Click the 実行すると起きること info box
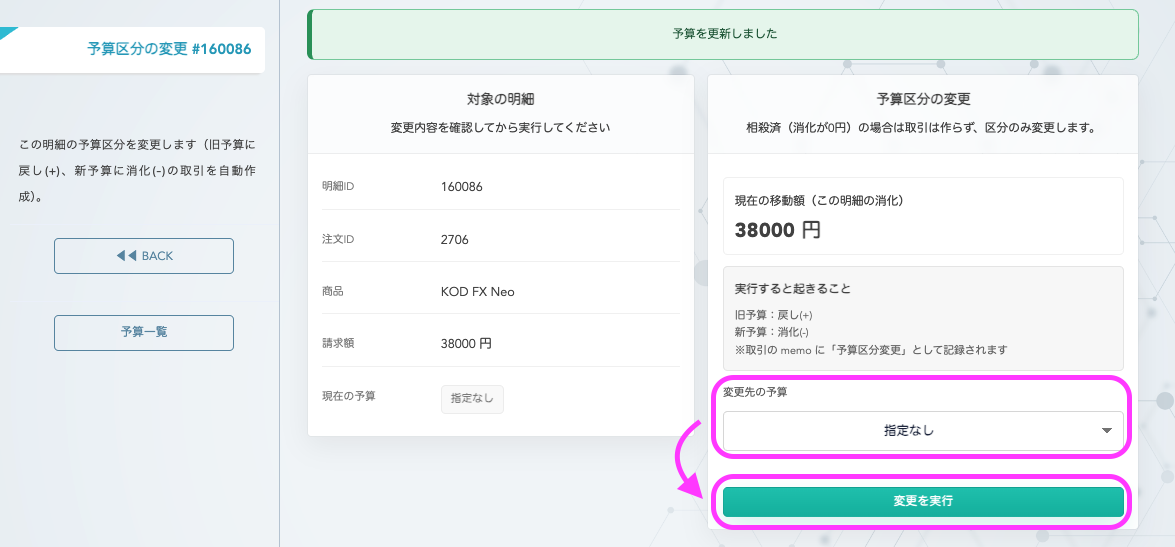The image size is (1175, 547). (922, 318)
